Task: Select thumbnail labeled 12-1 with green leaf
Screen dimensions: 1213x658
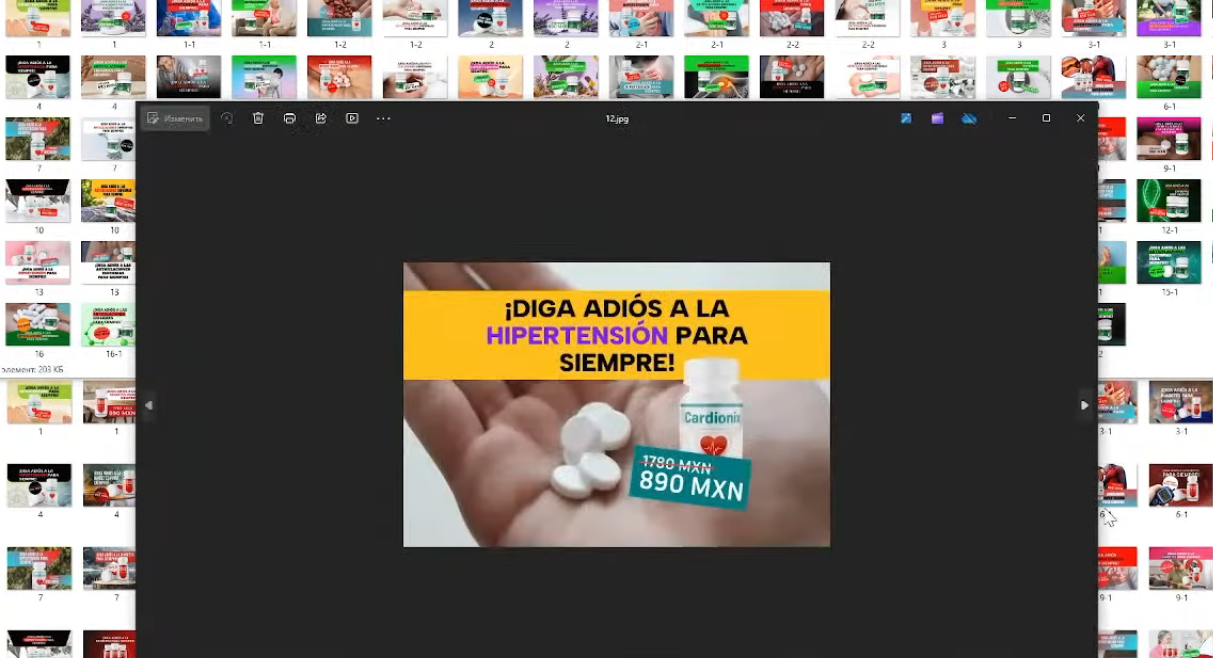Action: (x=1167, y=201)
